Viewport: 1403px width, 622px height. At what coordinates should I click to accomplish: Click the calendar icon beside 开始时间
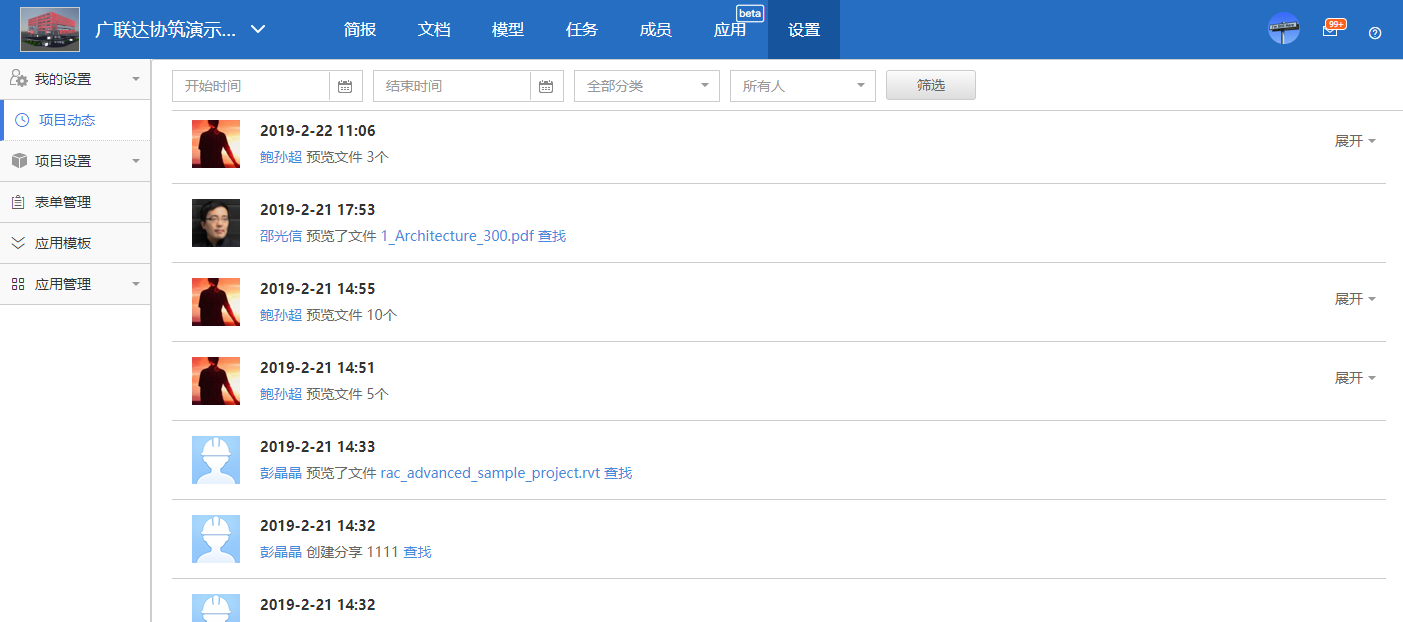click(345, 86)
